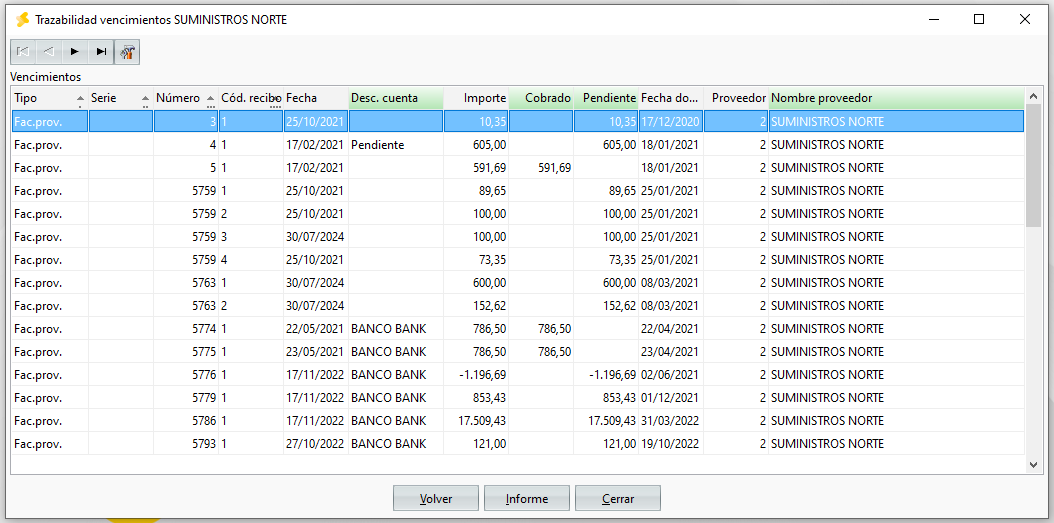Go to the first record arrow
Viewport: 1054px width, 523px height.
point(24,51)
